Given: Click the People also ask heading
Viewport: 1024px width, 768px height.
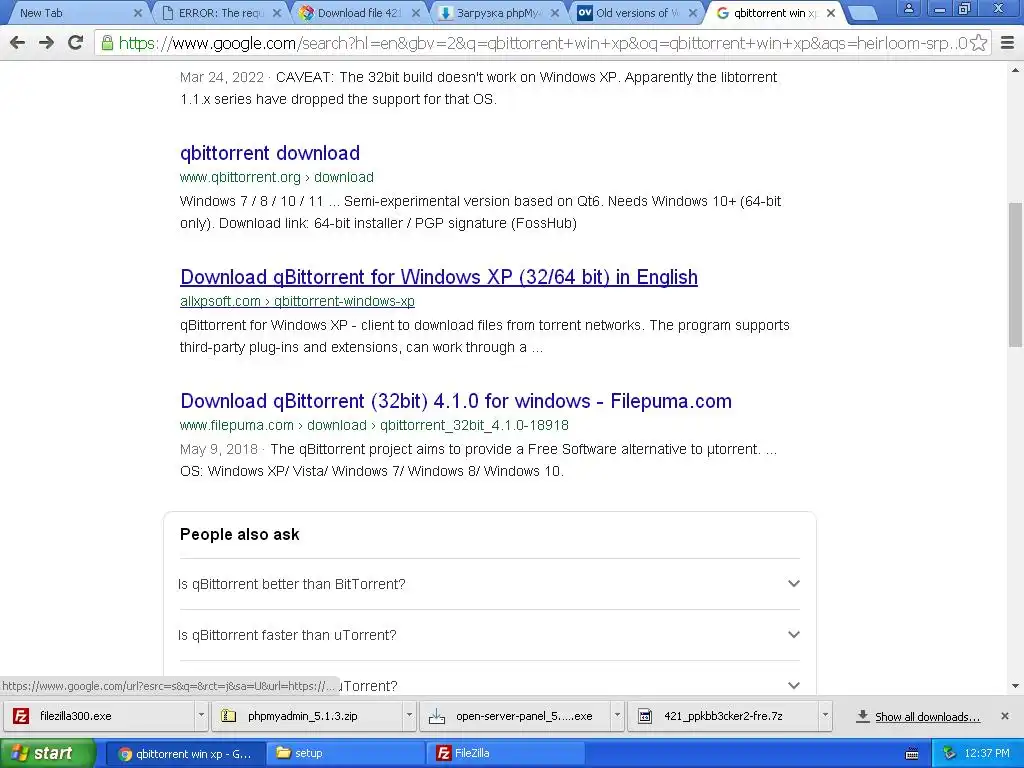Looking at the screenshot, I should (240, 534).
